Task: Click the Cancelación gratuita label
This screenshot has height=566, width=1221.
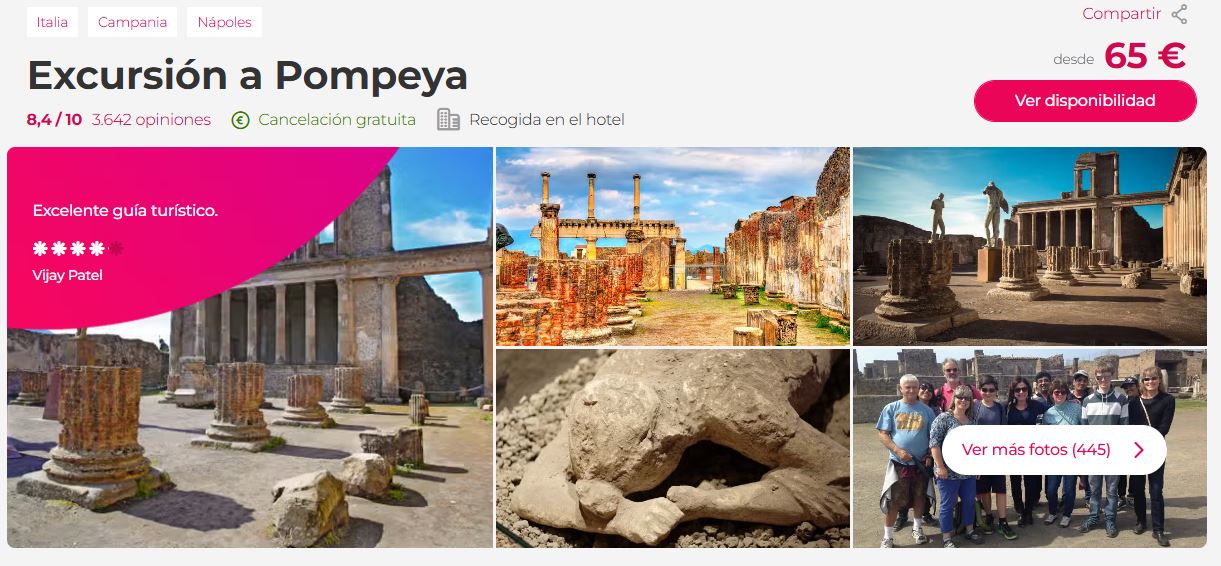Action: pyautogui.click(x=337, y=120)
